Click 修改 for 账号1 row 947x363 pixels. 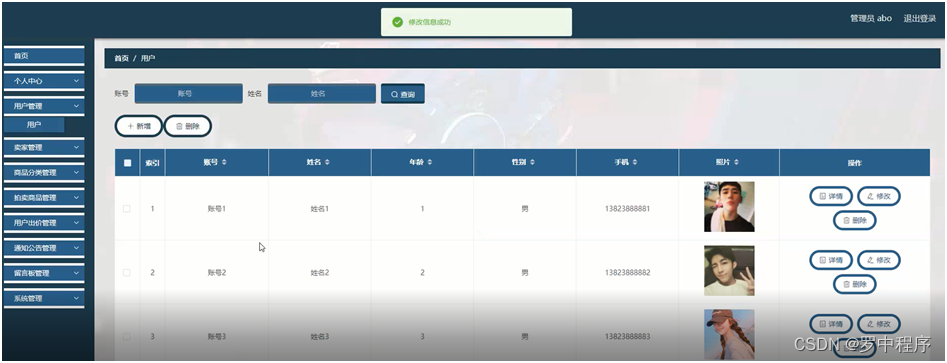pos(879,196)
